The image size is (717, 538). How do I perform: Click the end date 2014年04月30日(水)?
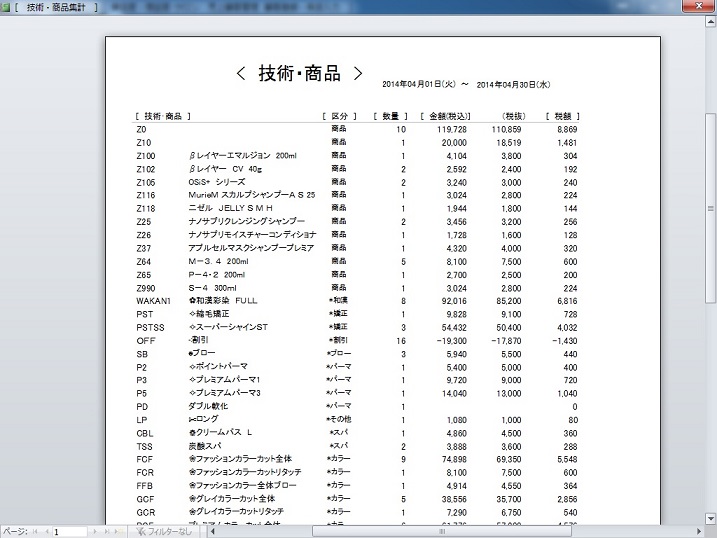point(514,85)
